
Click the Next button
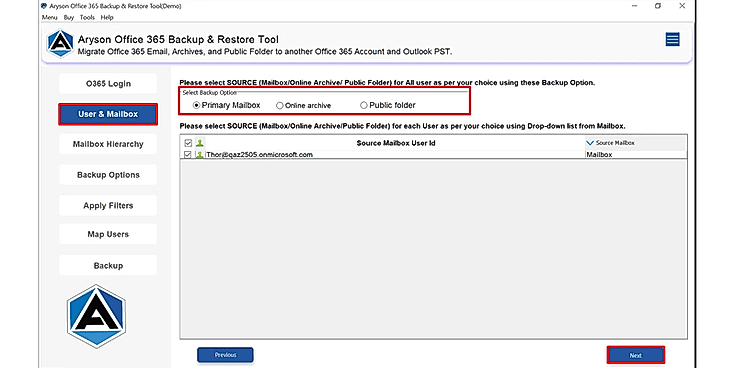[x=636, y=355]
